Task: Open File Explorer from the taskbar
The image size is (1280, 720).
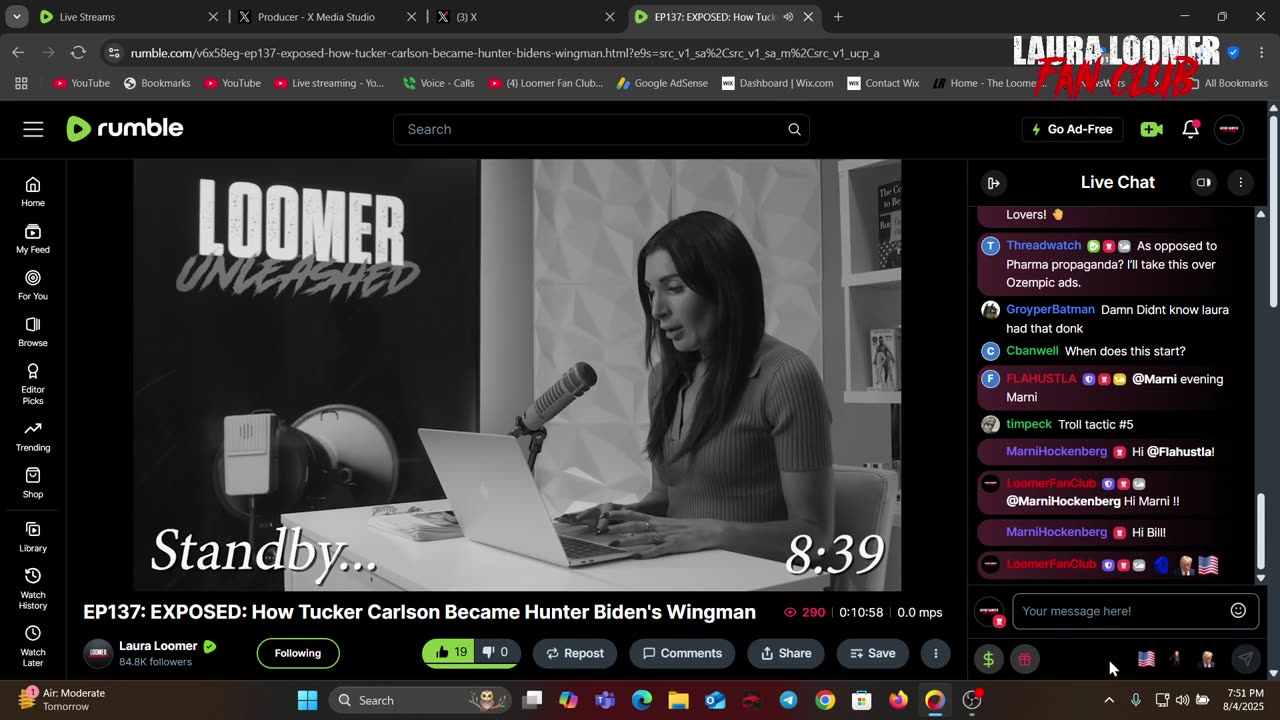Action: pos(678,700)
